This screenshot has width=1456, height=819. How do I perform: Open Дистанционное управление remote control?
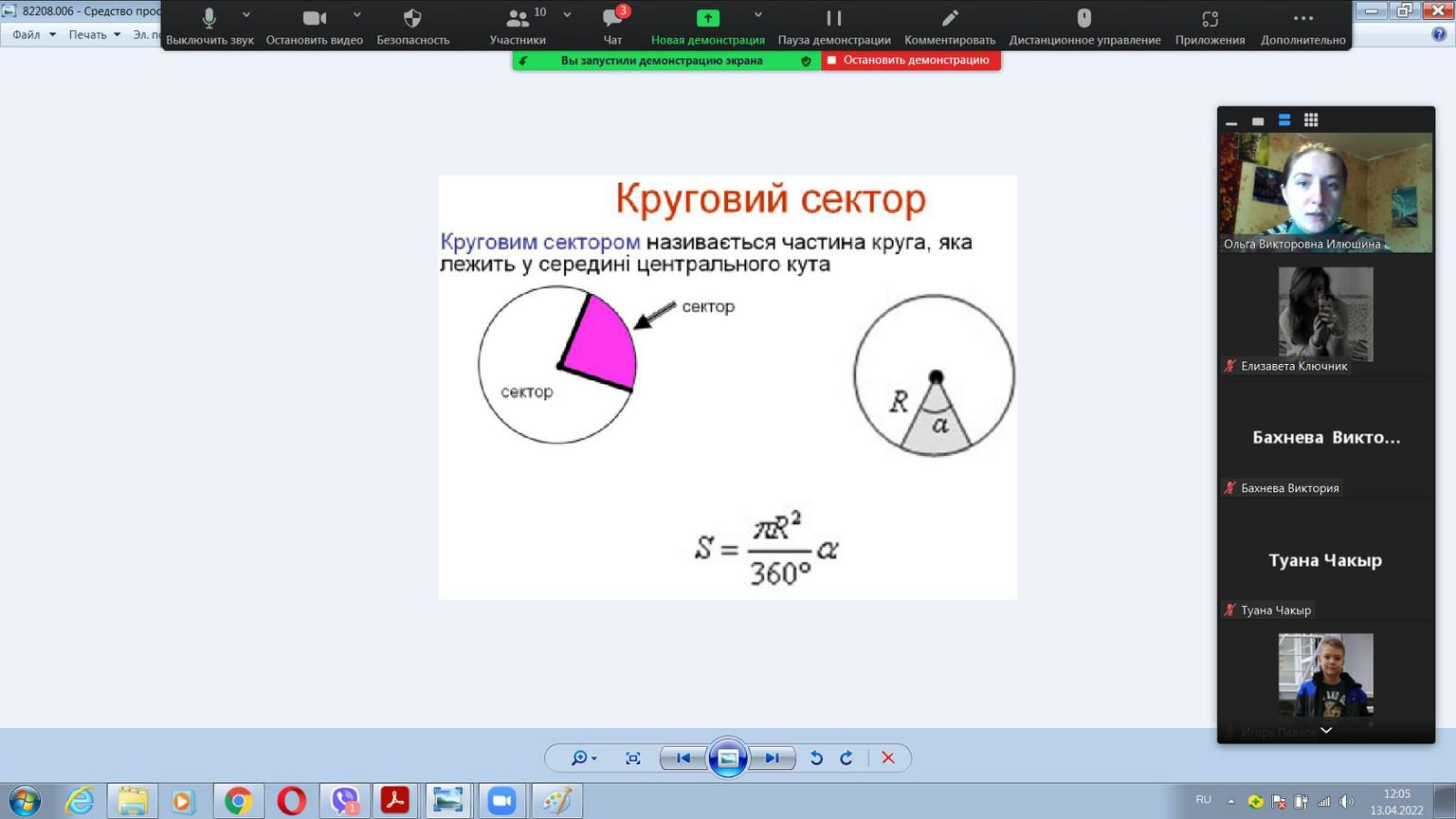(x=1085, y=25)
